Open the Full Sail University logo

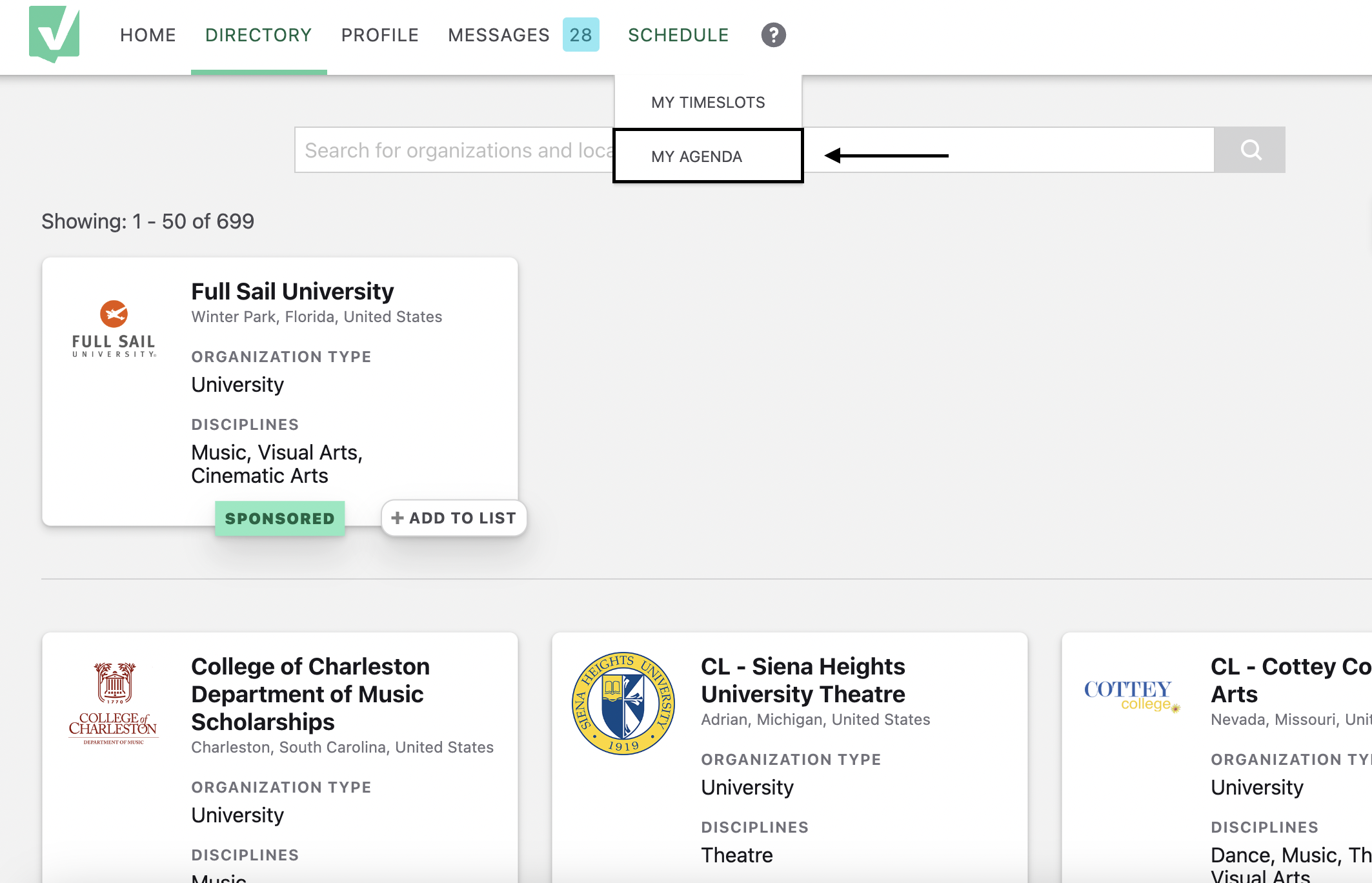[x=114, y=329]
